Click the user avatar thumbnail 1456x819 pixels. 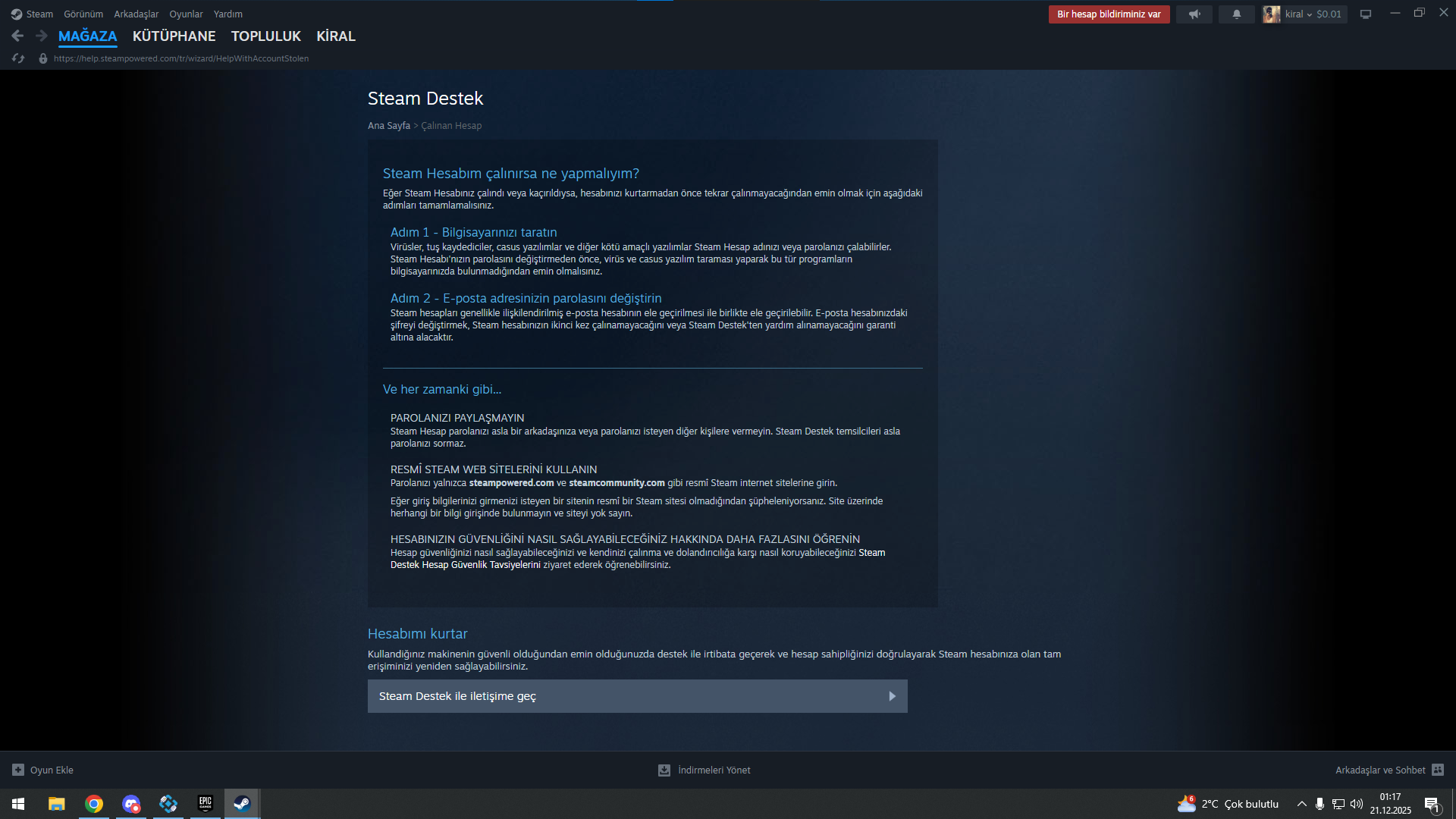1272,14
